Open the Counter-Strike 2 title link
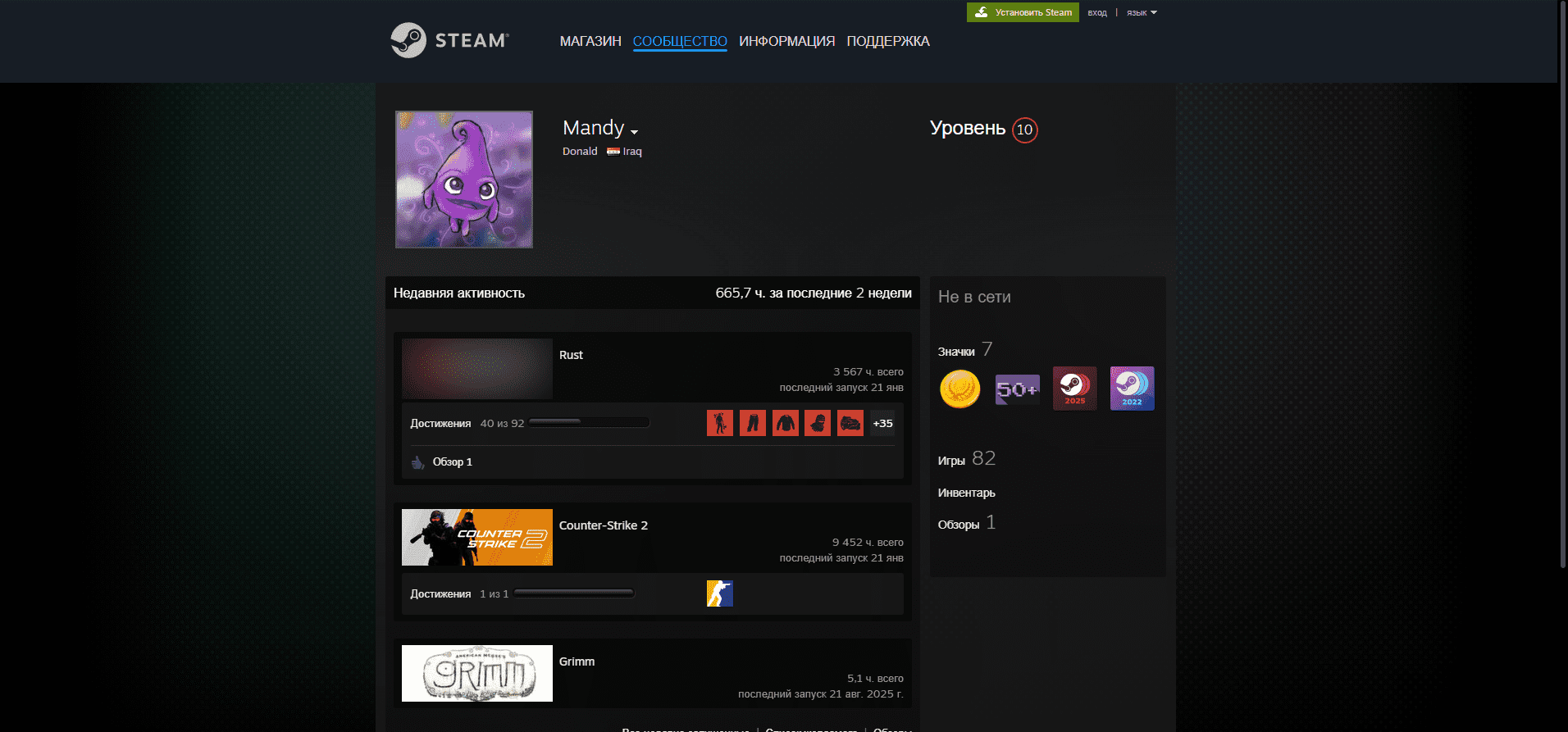This screenshot has width=1568, height=732. (x=604, y=525)
